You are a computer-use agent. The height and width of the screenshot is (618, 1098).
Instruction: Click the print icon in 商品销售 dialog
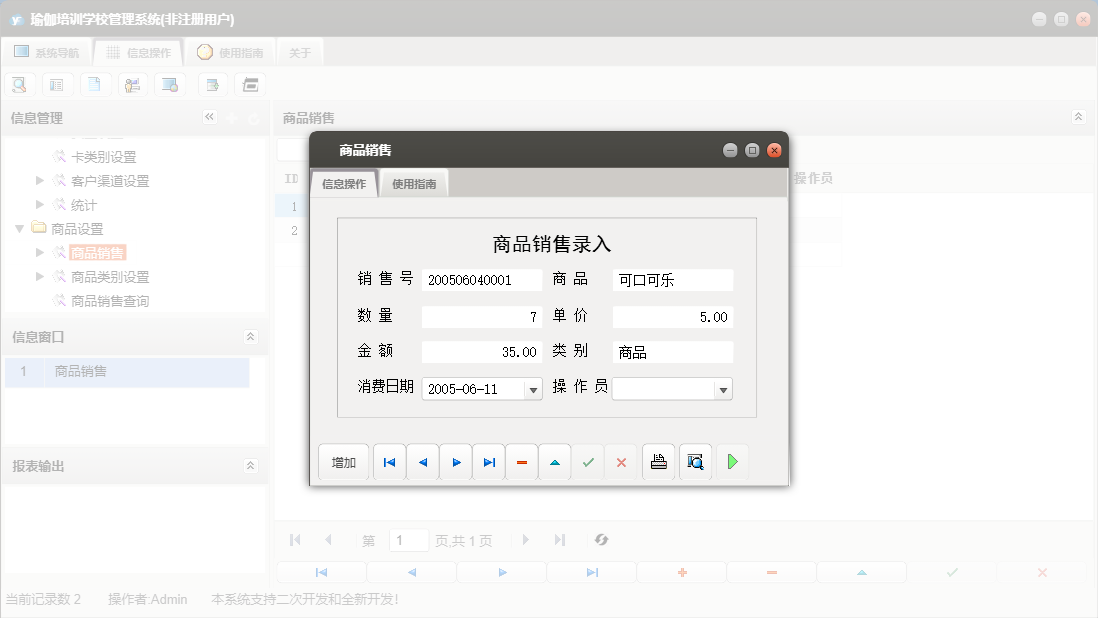(658, 461)
